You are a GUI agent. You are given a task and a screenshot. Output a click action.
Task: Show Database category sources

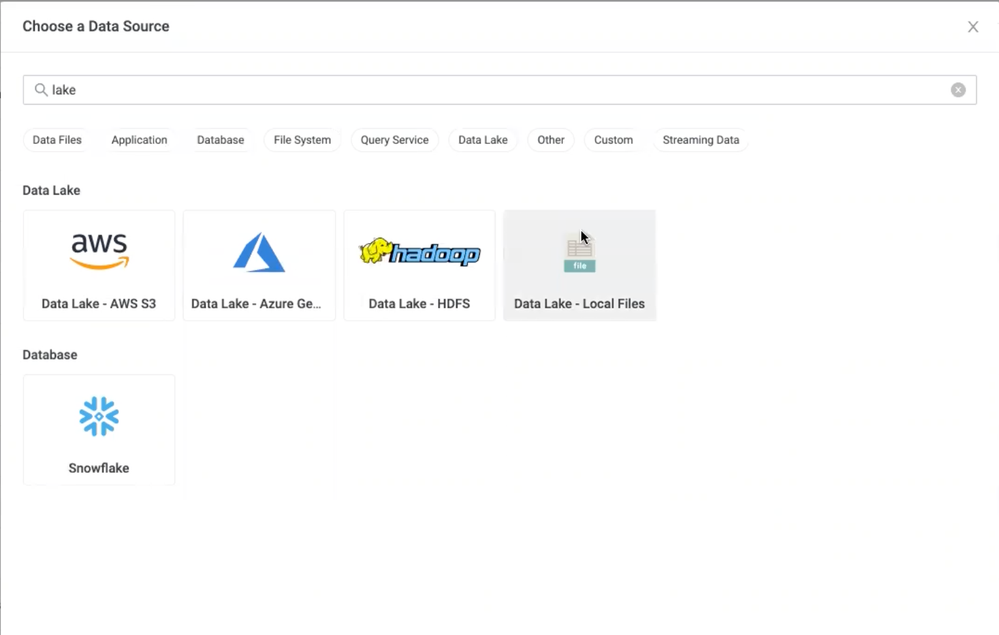(220, 140)
